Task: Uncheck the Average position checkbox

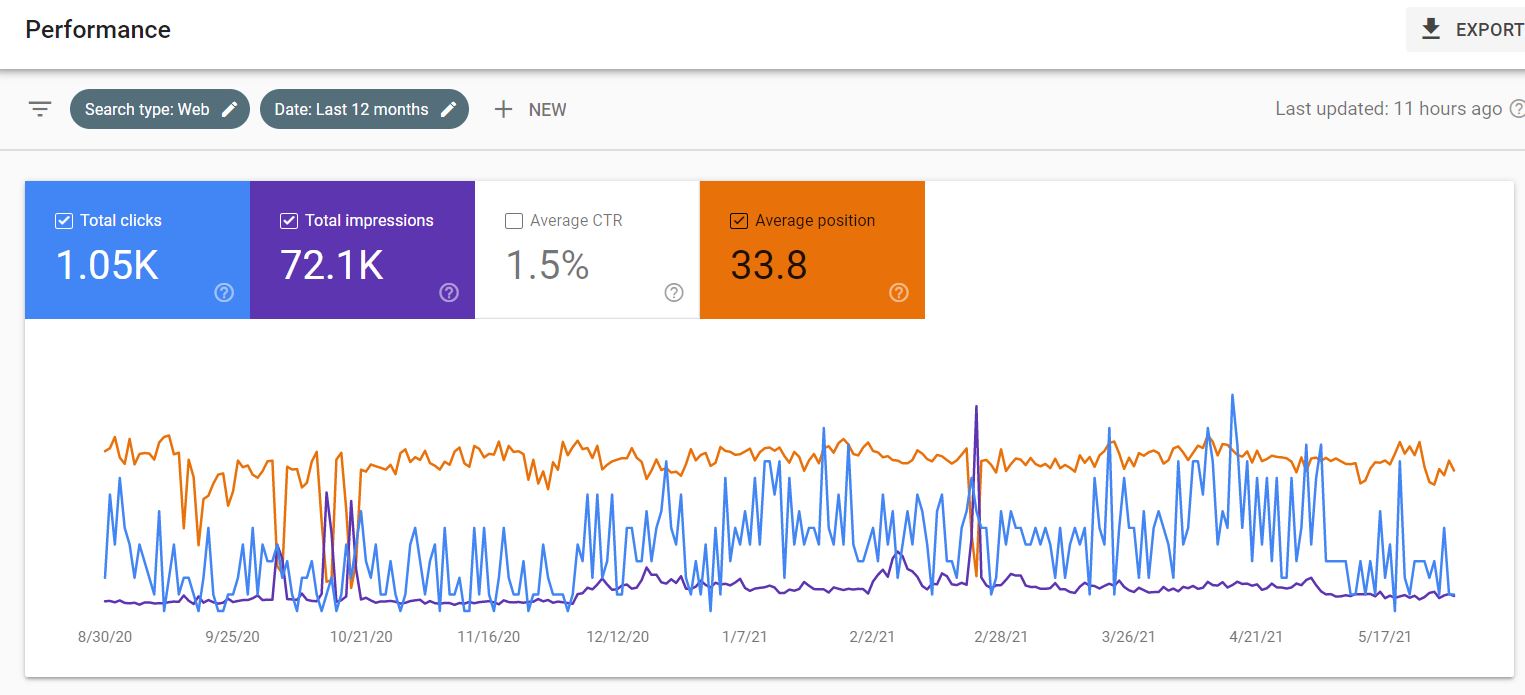Action: (x=739, y=221)
